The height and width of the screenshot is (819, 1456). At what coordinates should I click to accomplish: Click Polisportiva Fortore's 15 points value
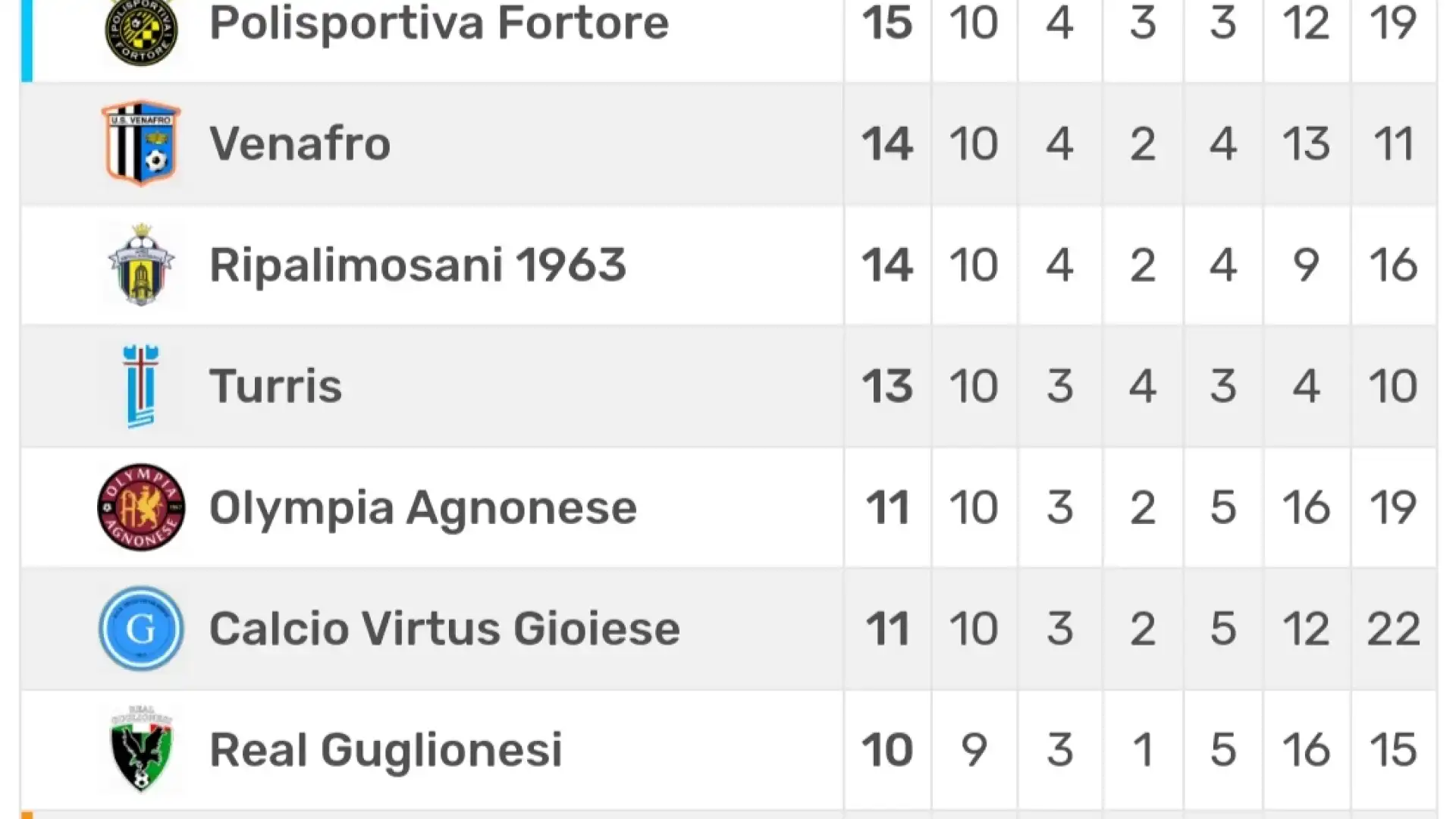[887, 23]
